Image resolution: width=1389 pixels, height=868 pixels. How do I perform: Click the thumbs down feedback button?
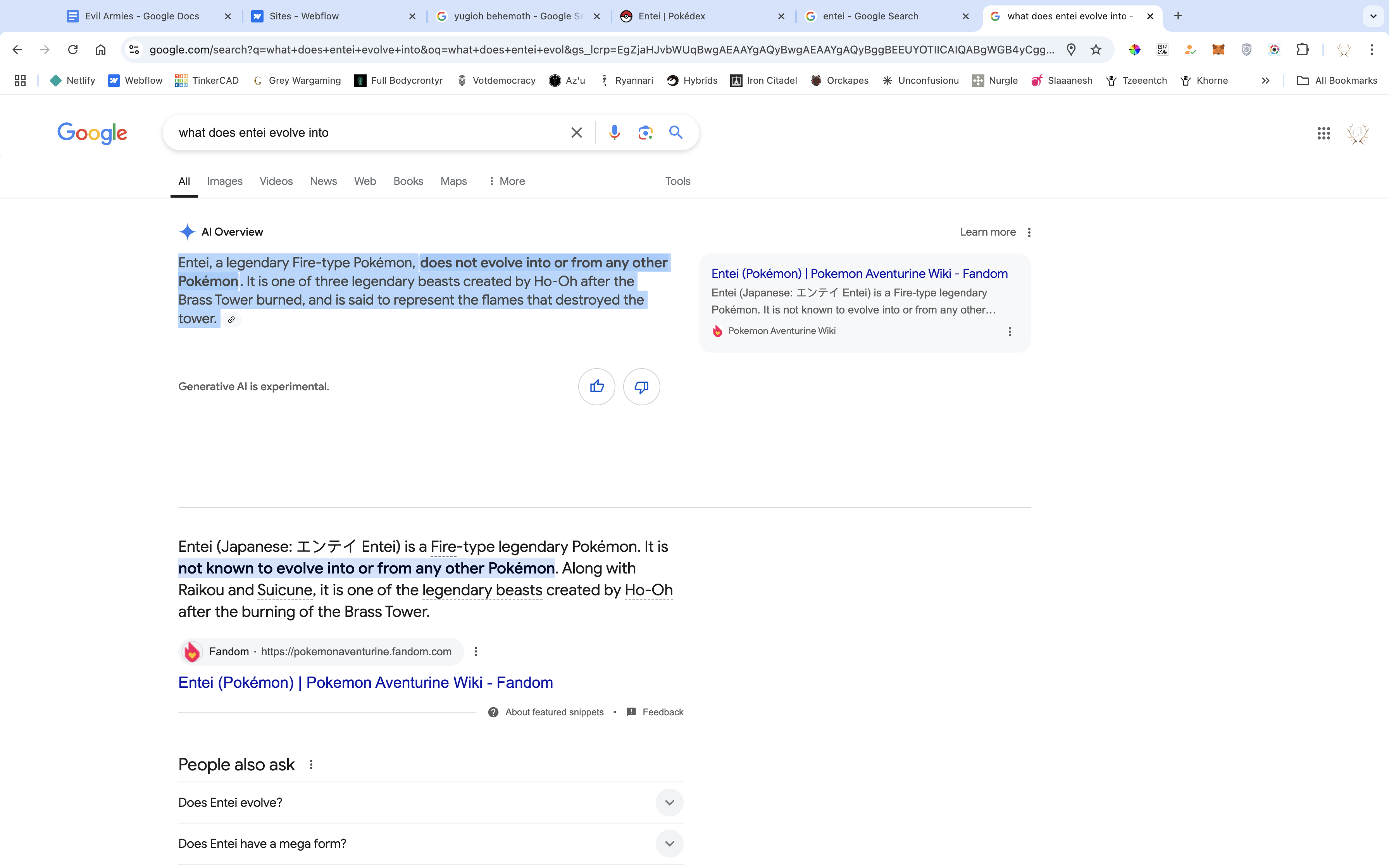click(641, 386)
